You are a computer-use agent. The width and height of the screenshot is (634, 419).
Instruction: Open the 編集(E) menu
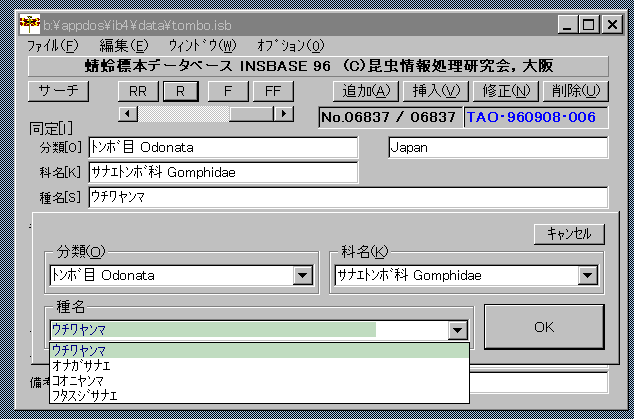(123, 45)
